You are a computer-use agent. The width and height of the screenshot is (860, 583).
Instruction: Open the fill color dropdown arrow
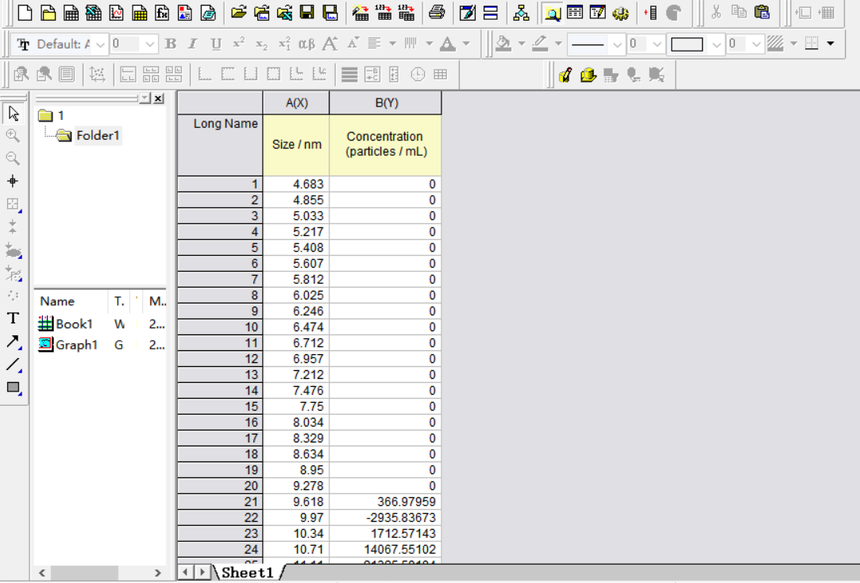click(x=521, y=44)
